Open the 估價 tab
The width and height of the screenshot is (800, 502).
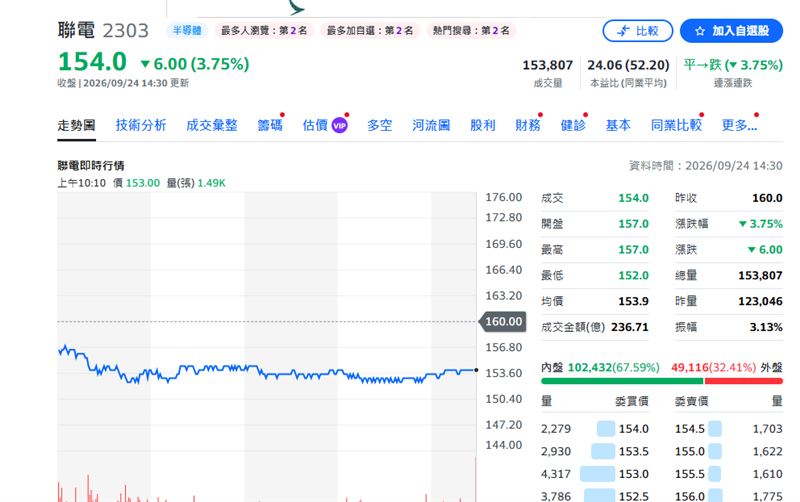pos(315,126)
